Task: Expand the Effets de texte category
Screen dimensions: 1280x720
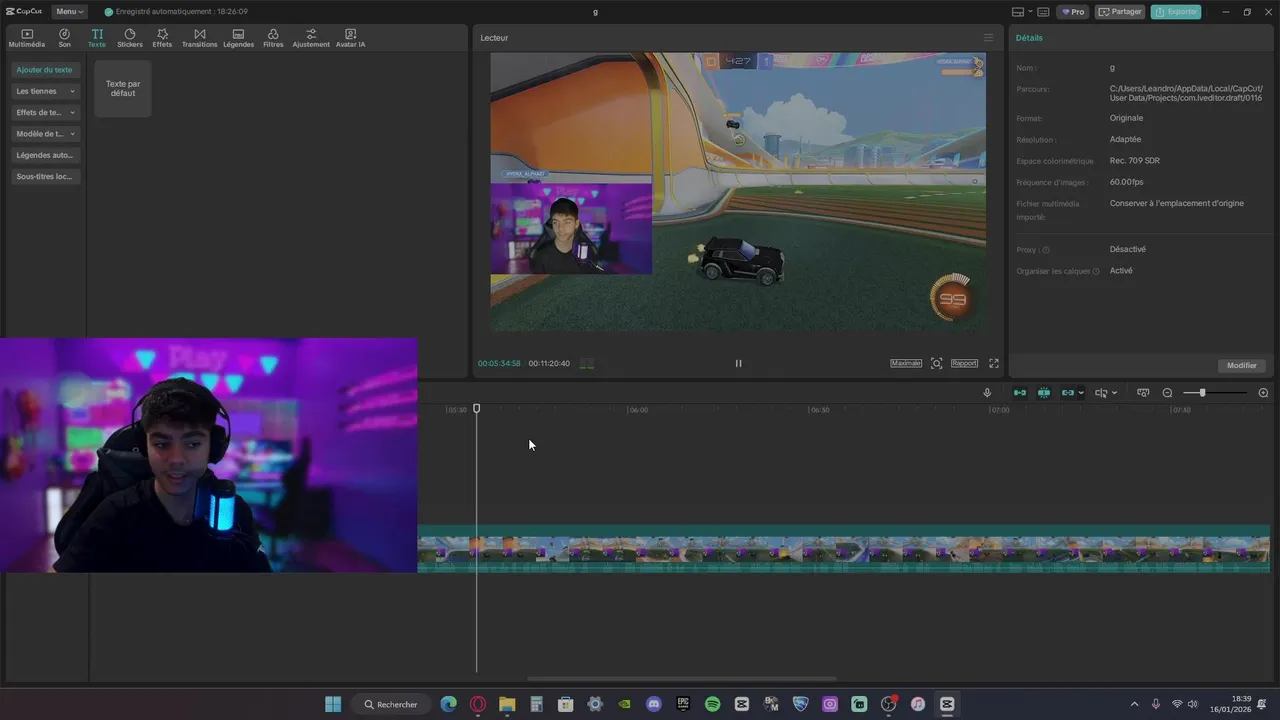Action: click(45, 112)
